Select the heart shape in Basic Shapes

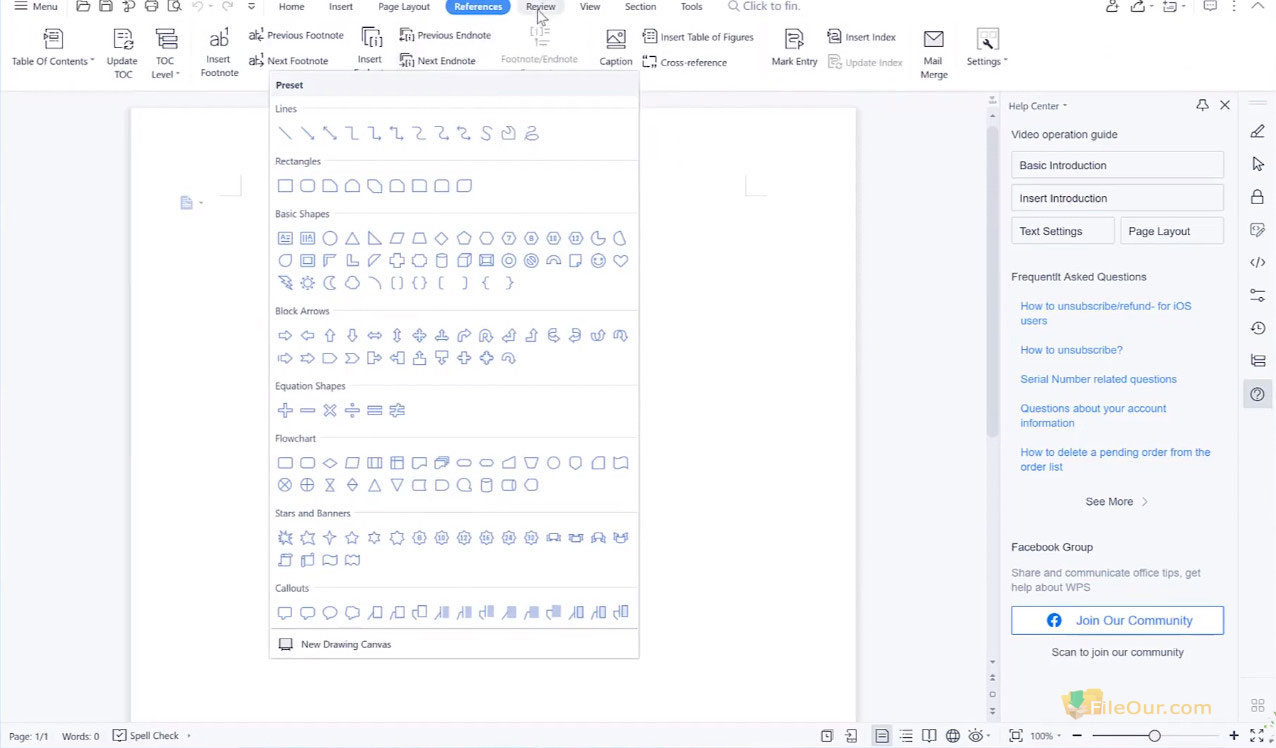coord(620,261)
